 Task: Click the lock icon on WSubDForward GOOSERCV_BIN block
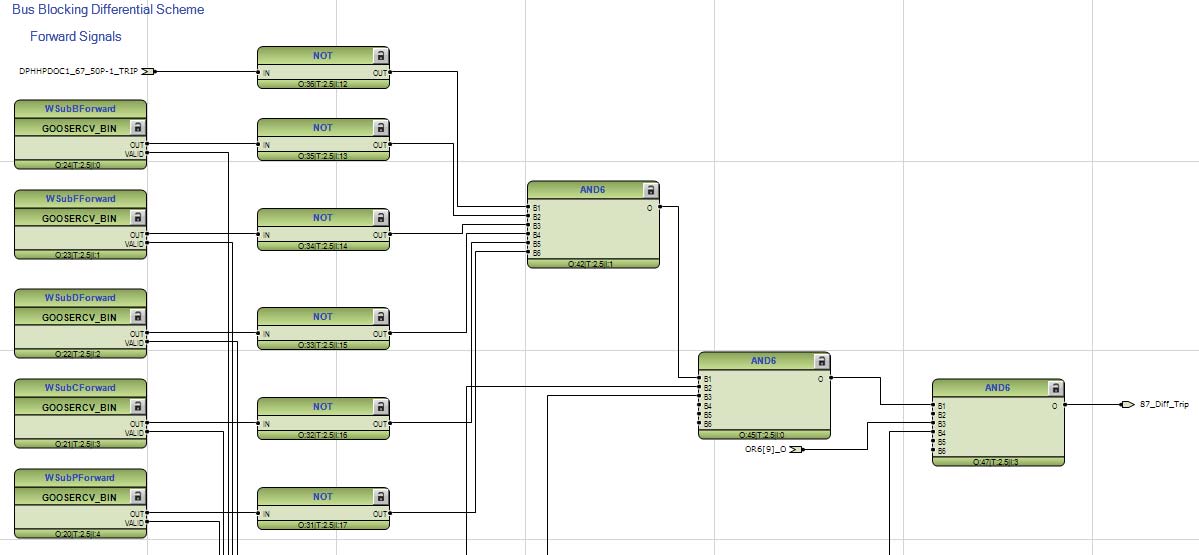[x=138, y=317]
